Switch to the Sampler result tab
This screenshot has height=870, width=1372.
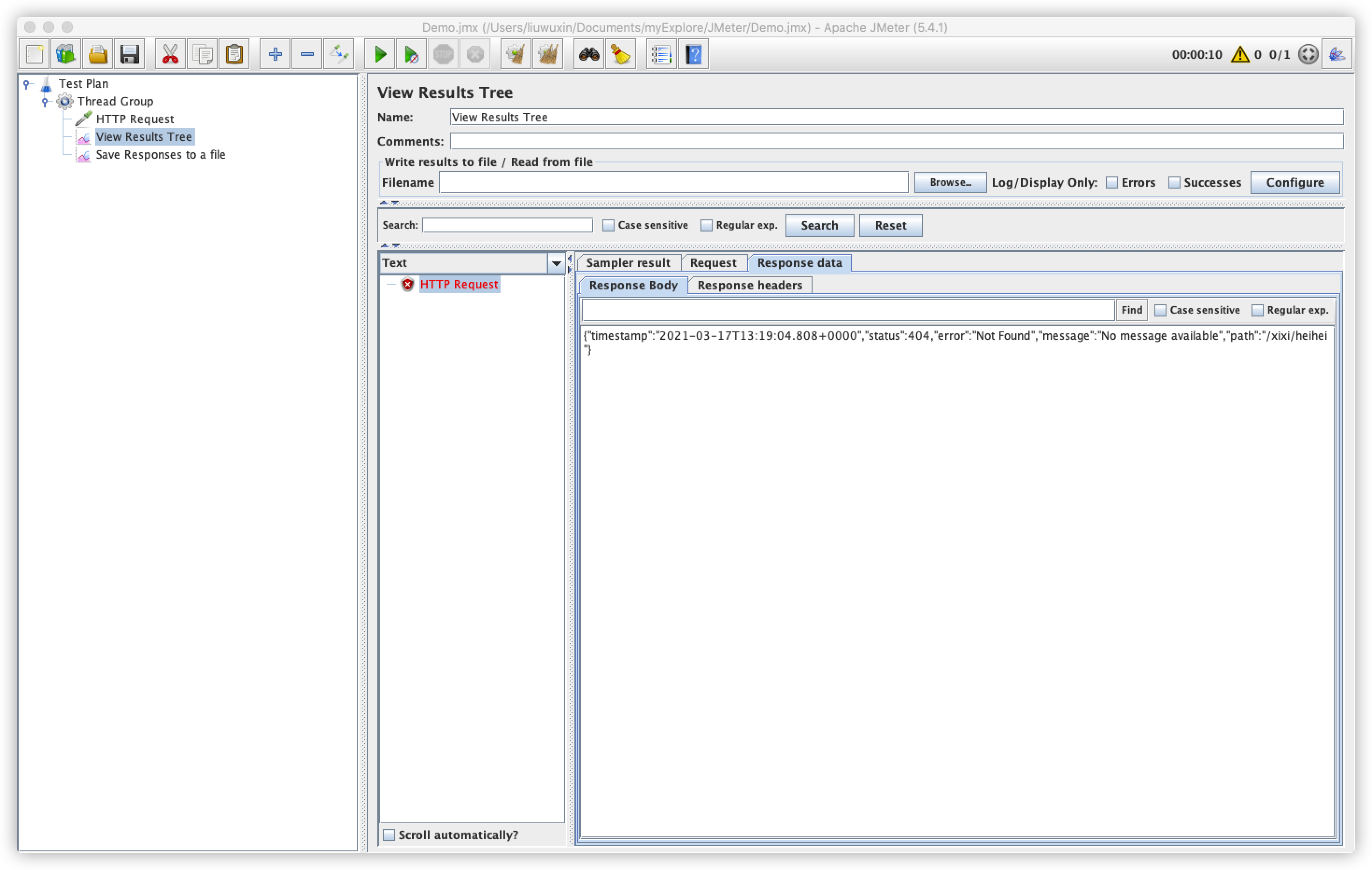pyautogui.click(x=628, y=263)
